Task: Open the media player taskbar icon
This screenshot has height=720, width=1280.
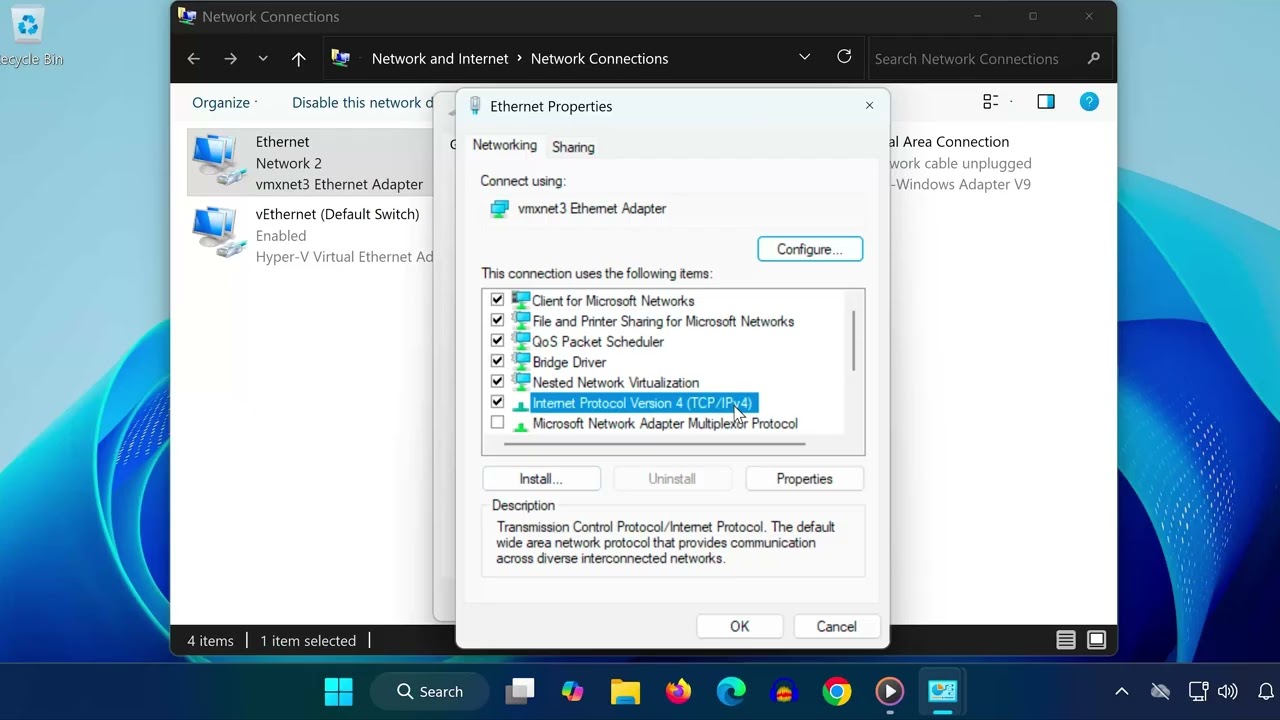Action: [x=889, y=691]
